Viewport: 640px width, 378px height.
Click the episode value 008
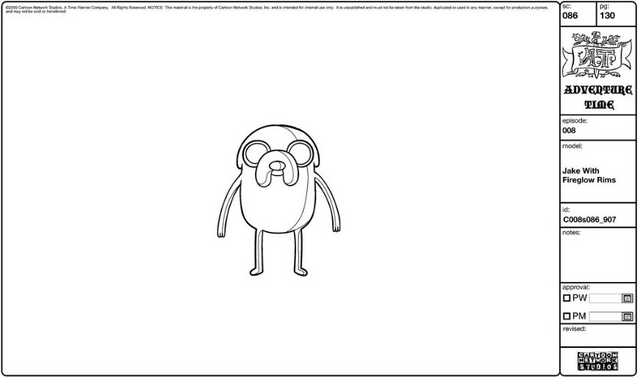point(569,131)
